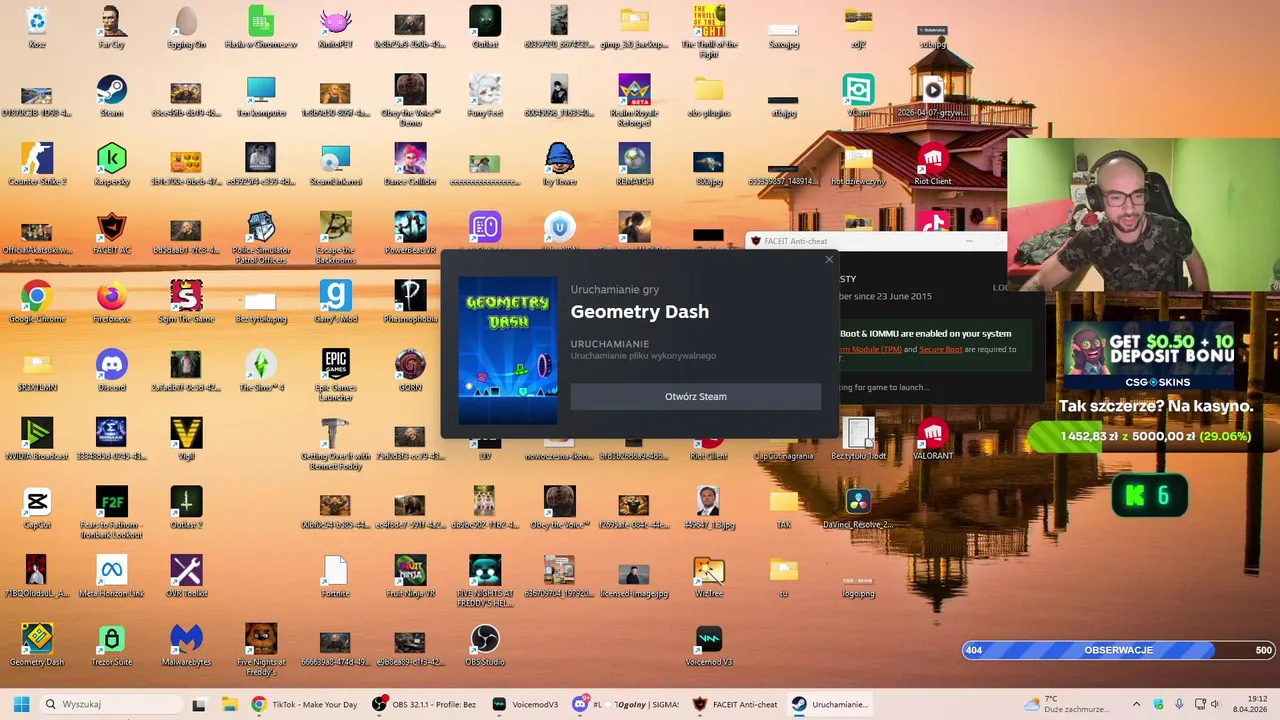Launch the Voicemod V3 desktop shortcut
Screen dimensions: 1280x720
click(x=708, y=645)
